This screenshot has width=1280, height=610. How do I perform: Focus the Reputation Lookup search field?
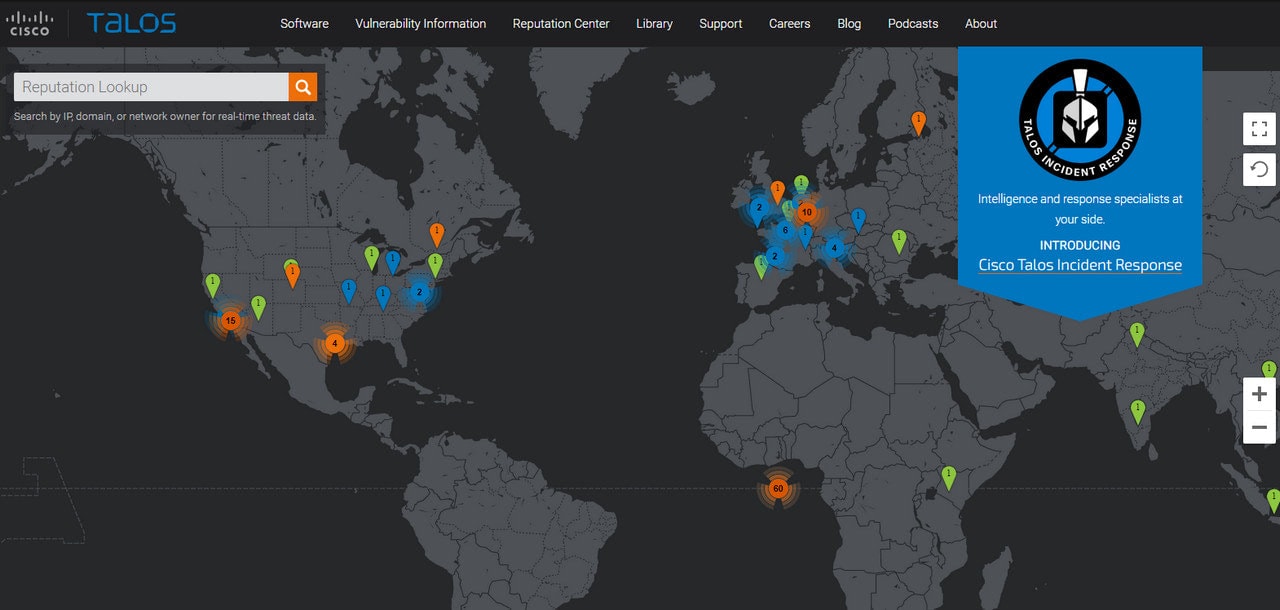(151, 87)
